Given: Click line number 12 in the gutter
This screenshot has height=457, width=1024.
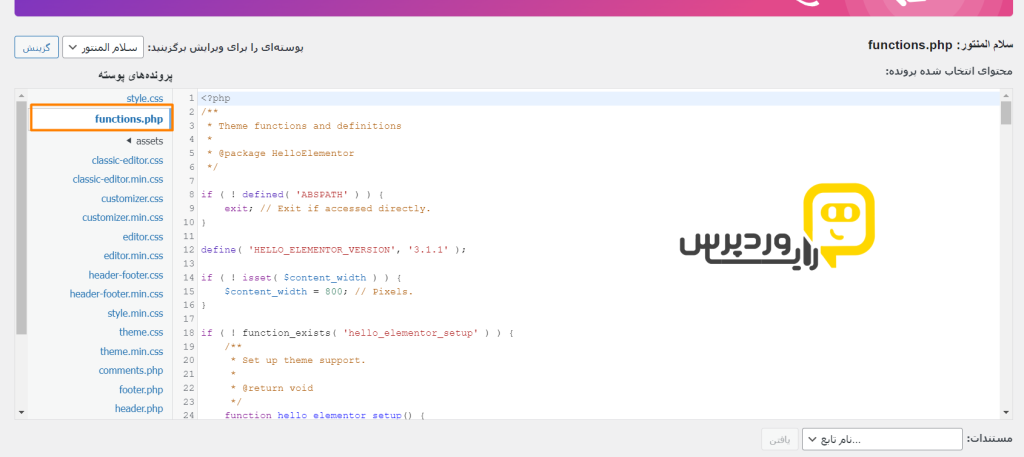Looking at the screenshot, I should [x=189, y=250].
